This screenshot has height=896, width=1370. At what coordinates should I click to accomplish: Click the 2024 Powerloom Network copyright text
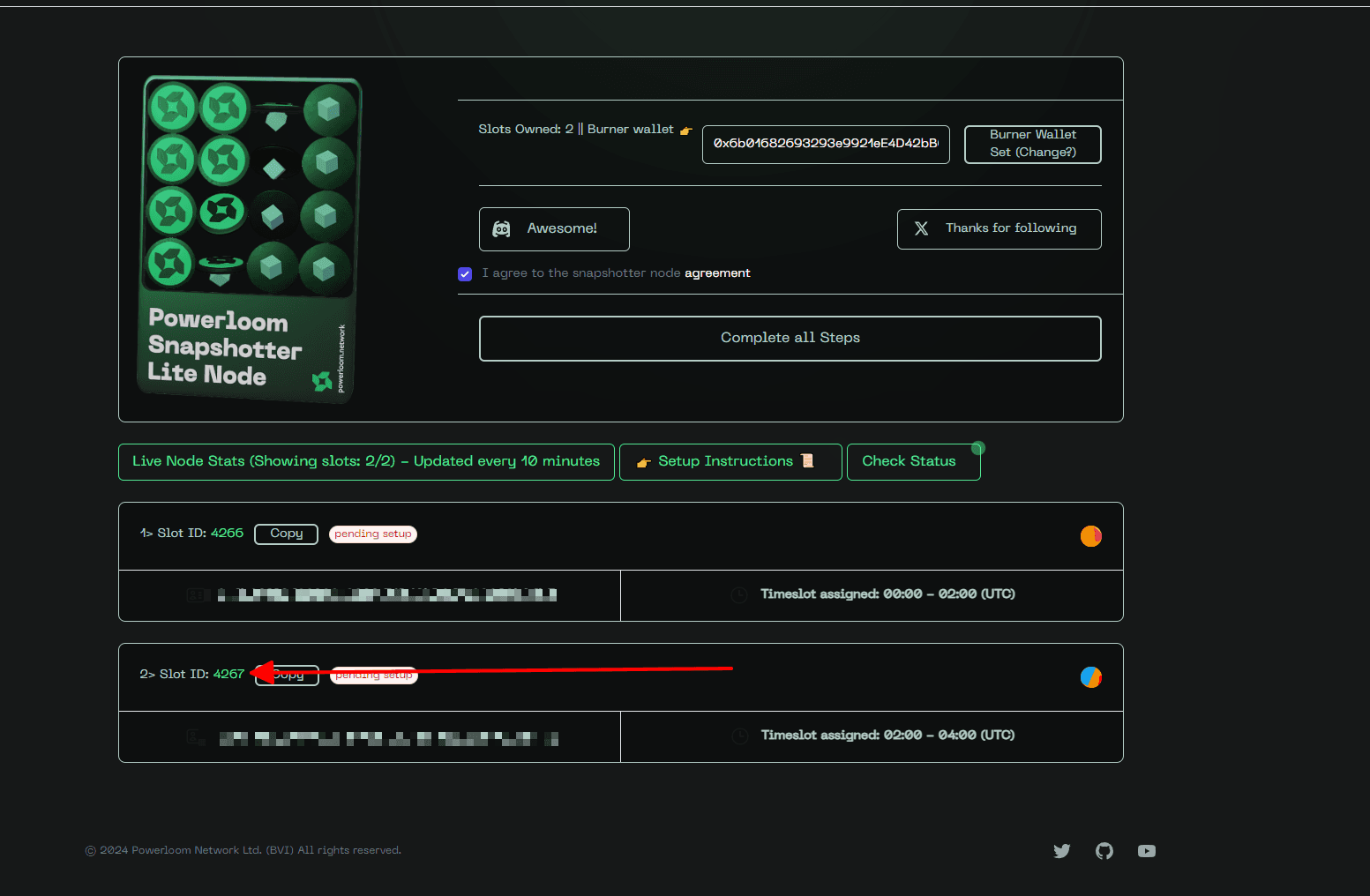tap(243, 851)
